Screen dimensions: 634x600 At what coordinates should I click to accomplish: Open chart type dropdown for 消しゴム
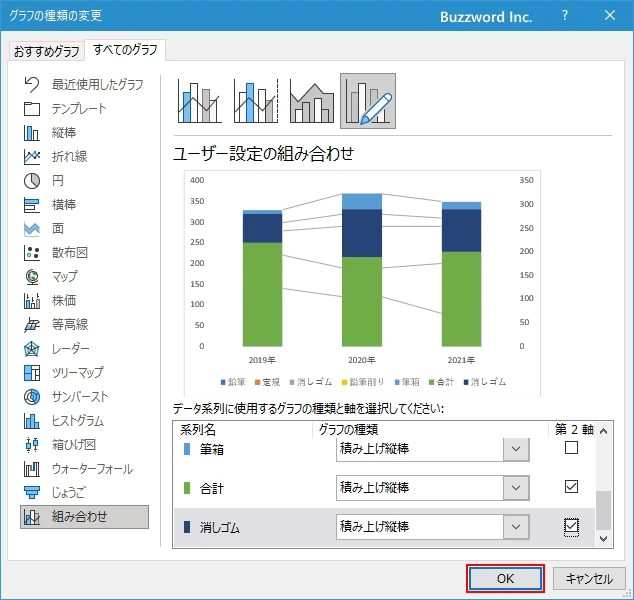tap(516, 526)
